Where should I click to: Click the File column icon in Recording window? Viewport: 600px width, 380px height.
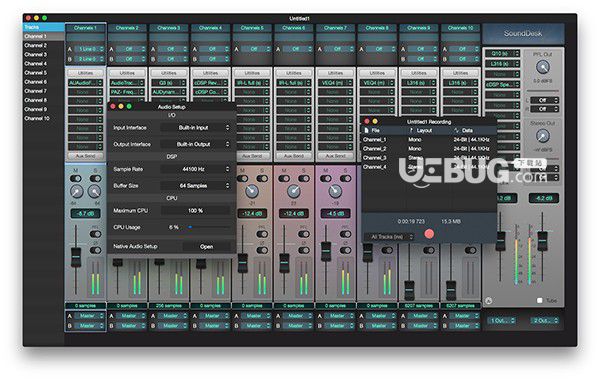[x=366, y=130]
